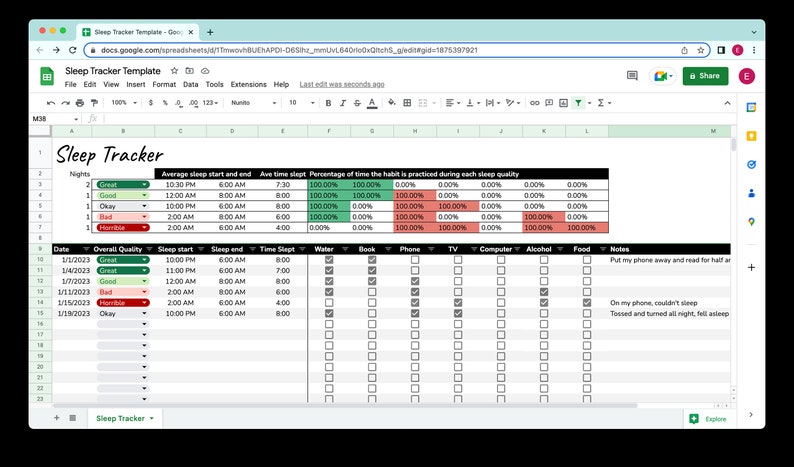Open text color picker
794x467 pixels.
372,103
